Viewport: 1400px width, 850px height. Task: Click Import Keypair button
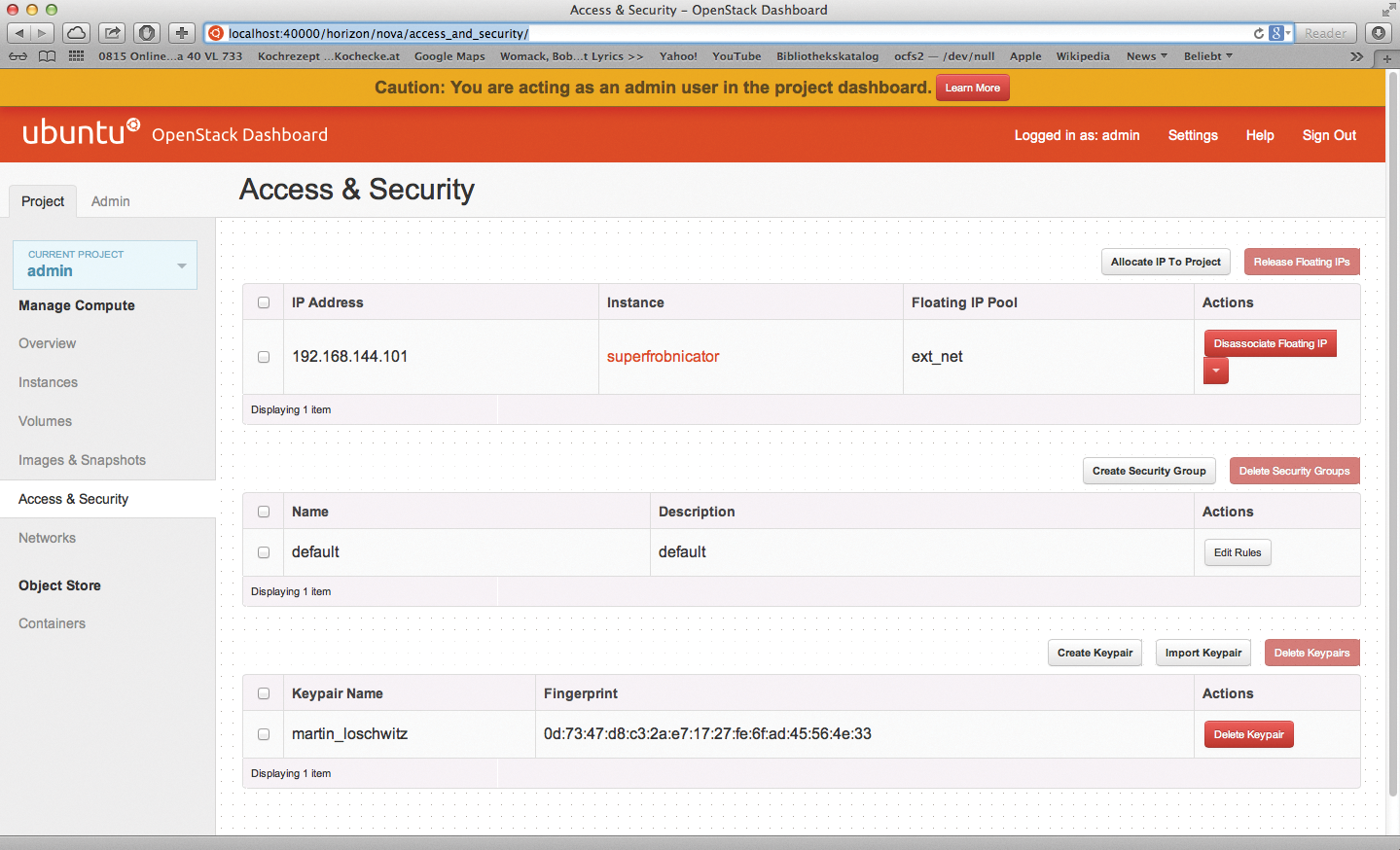1203,653
